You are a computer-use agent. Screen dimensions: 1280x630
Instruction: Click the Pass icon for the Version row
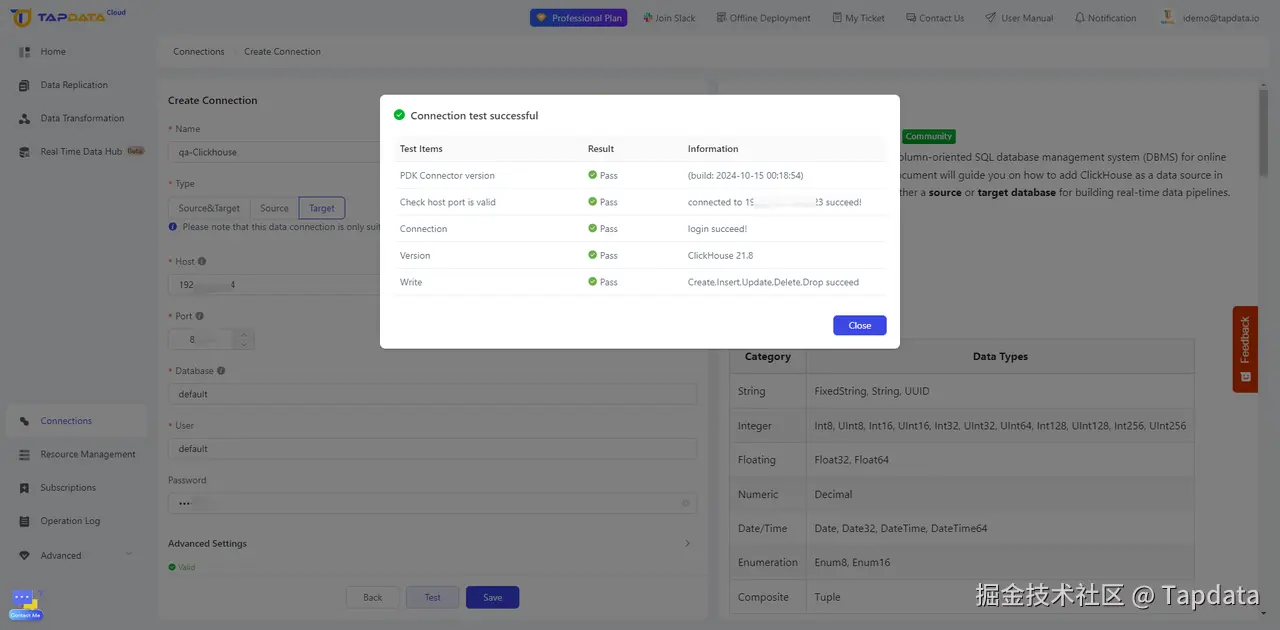click(x=592, y=255)
